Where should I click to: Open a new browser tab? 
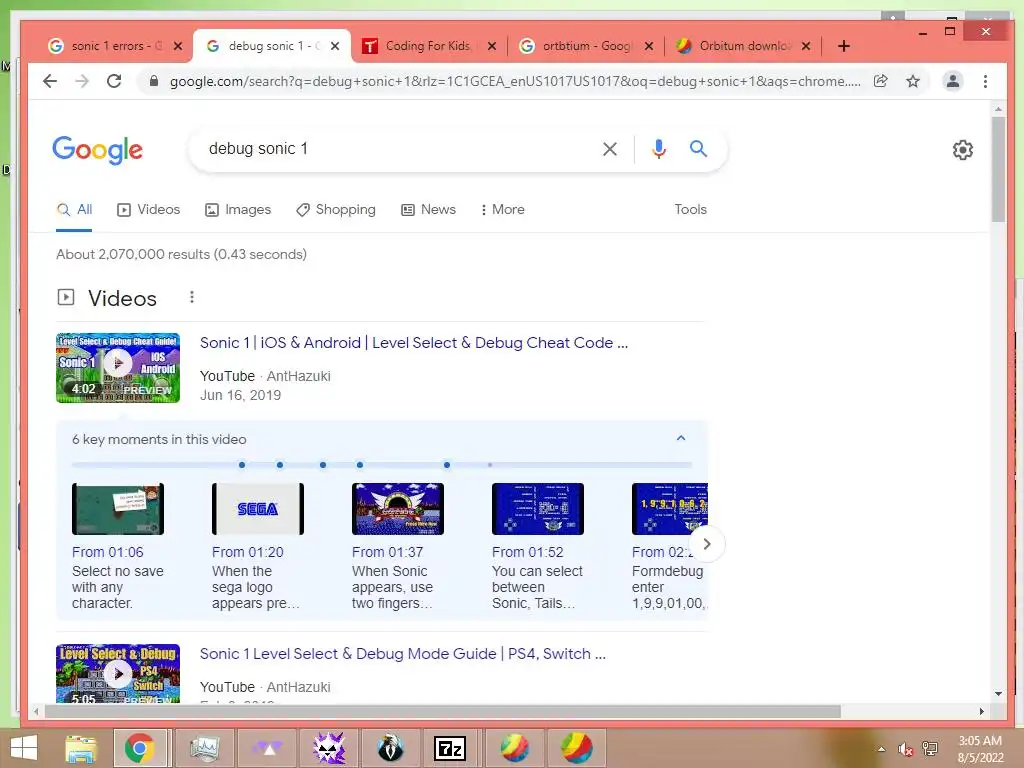pos(844,46)
